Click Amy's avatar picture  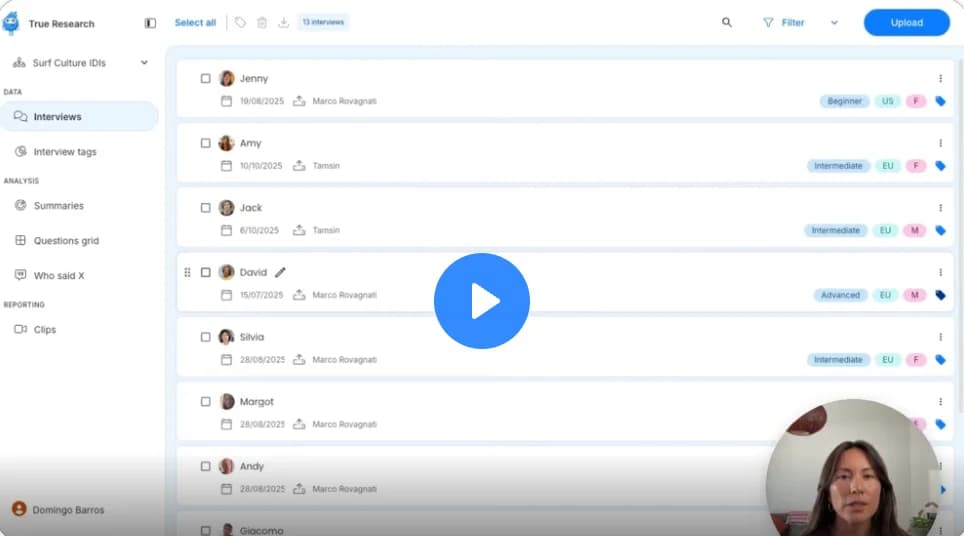tap(227, 143)
